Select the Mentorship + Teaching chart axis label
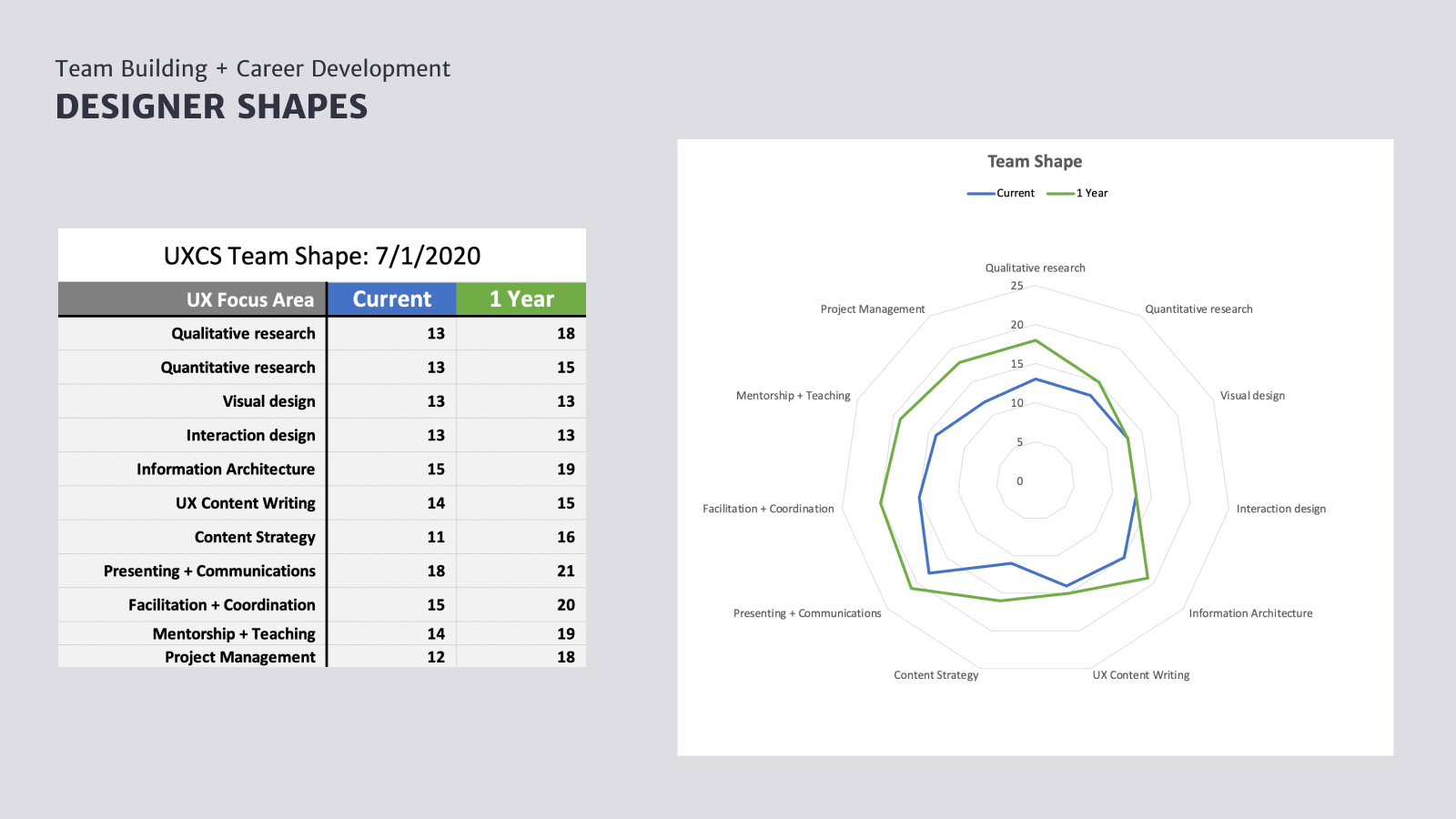 coord(793,396)
